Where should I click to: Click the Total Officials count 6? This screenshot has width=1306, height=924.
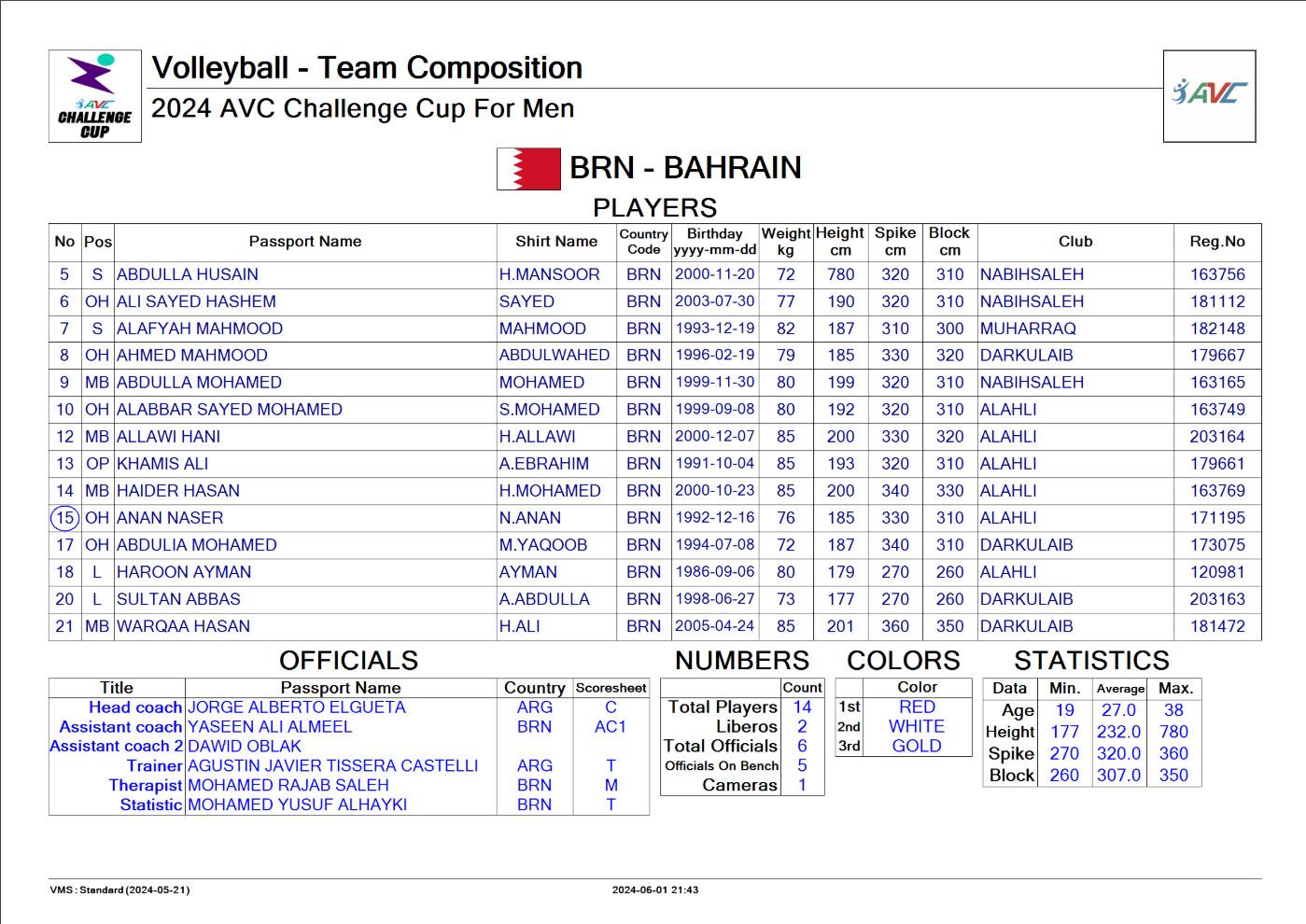[x=802, y=747]
